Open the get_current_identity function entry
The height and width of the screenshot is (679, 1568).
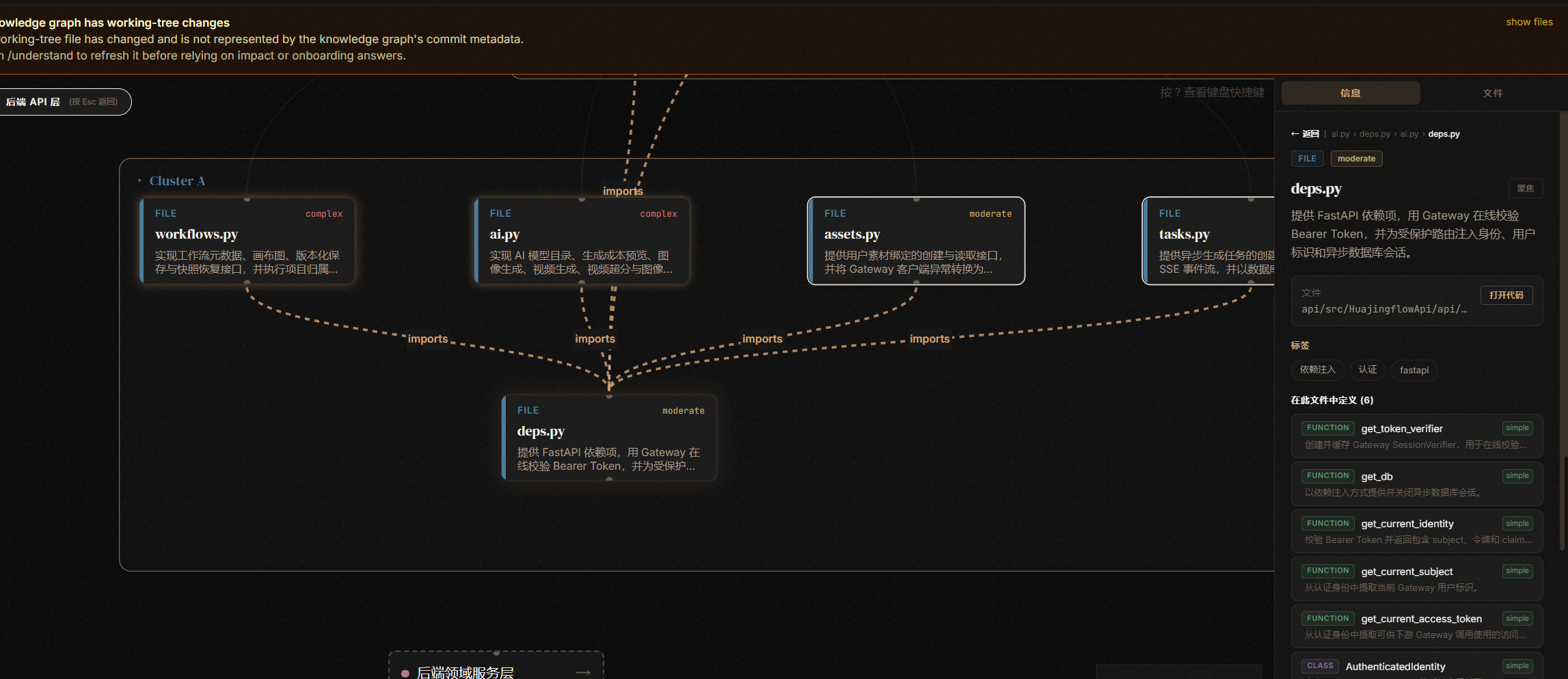pyautogui.click(x=1417, y=531)
